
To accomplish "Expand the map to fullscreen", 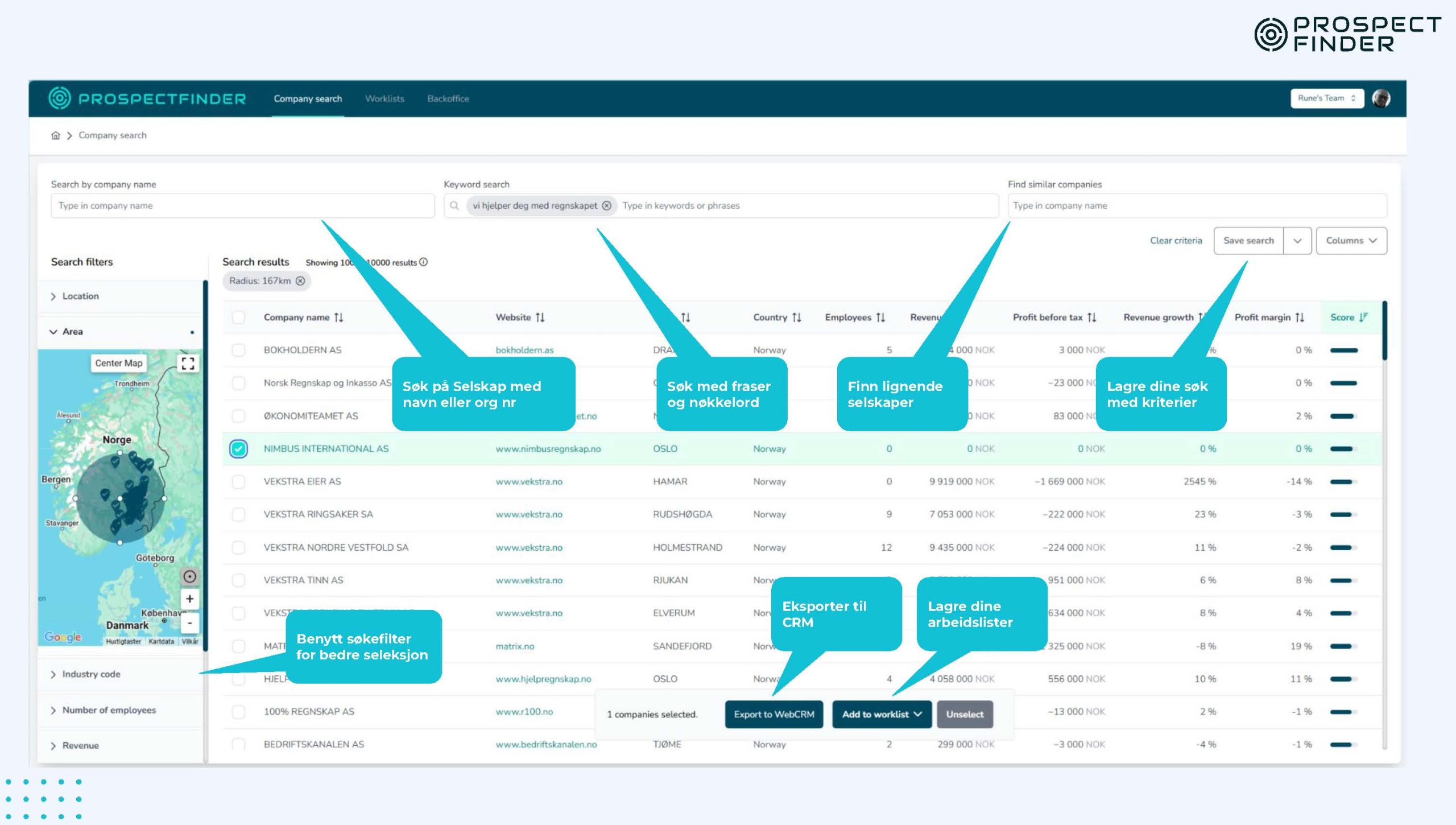I will (x=188, y=364).
